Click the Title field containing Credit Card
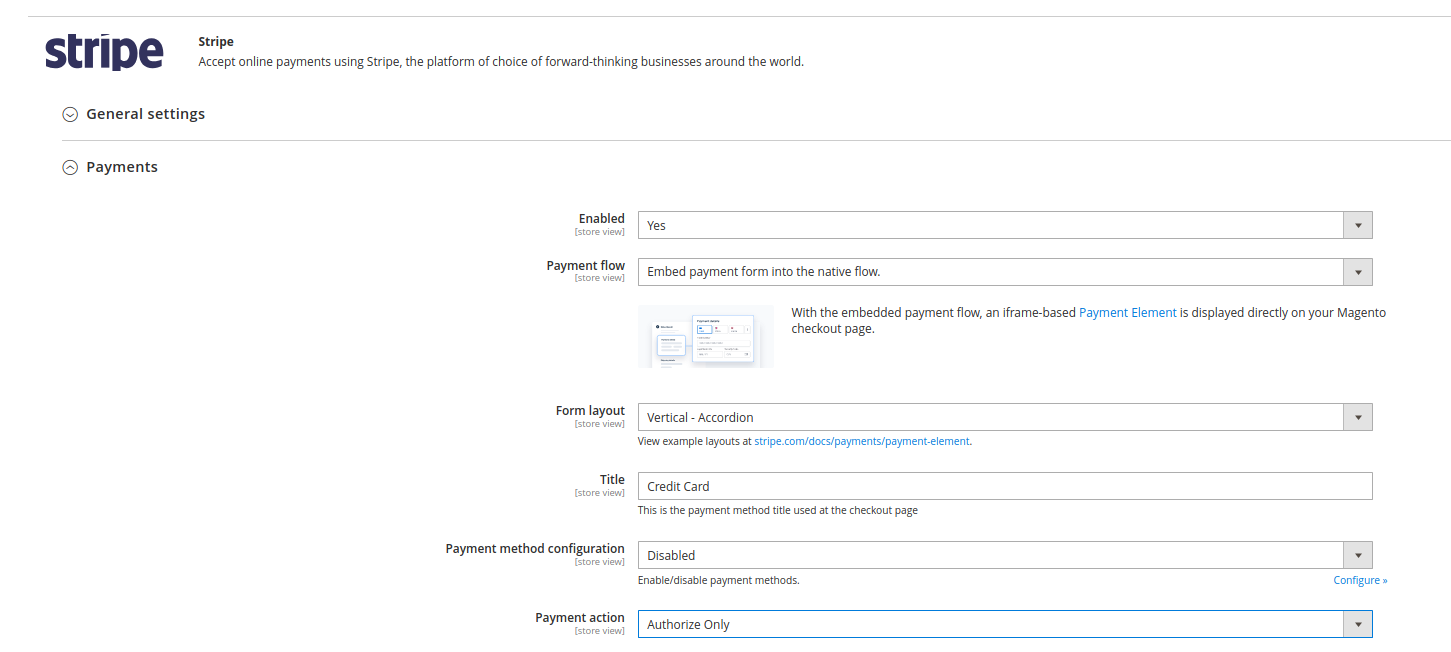The width and height of the screenshot is (1451, 652). coord(1004,486)
